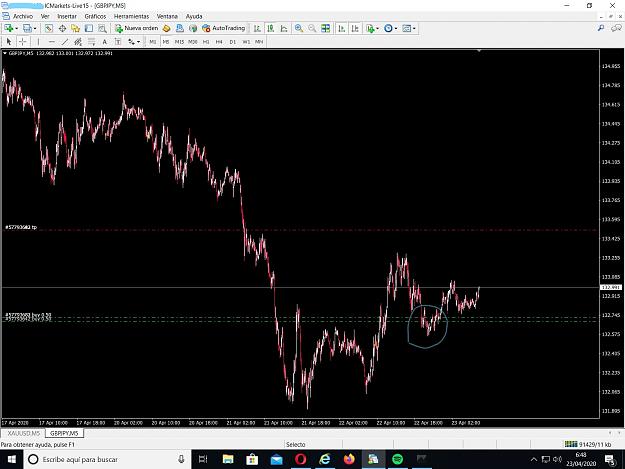Click the Profiles icon

coord(27,28)
